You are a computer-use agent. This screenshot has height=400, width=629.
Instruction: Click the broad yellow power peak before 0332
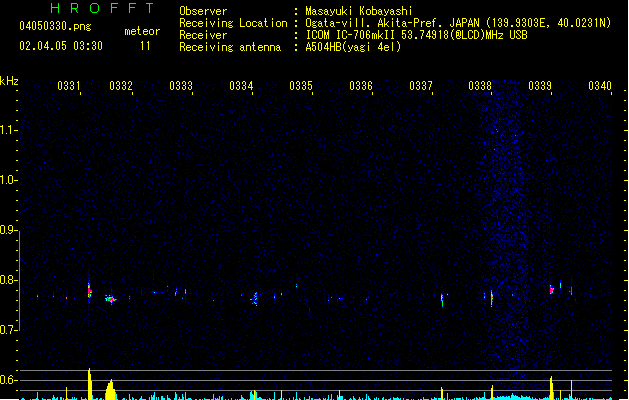pos(111,390)
